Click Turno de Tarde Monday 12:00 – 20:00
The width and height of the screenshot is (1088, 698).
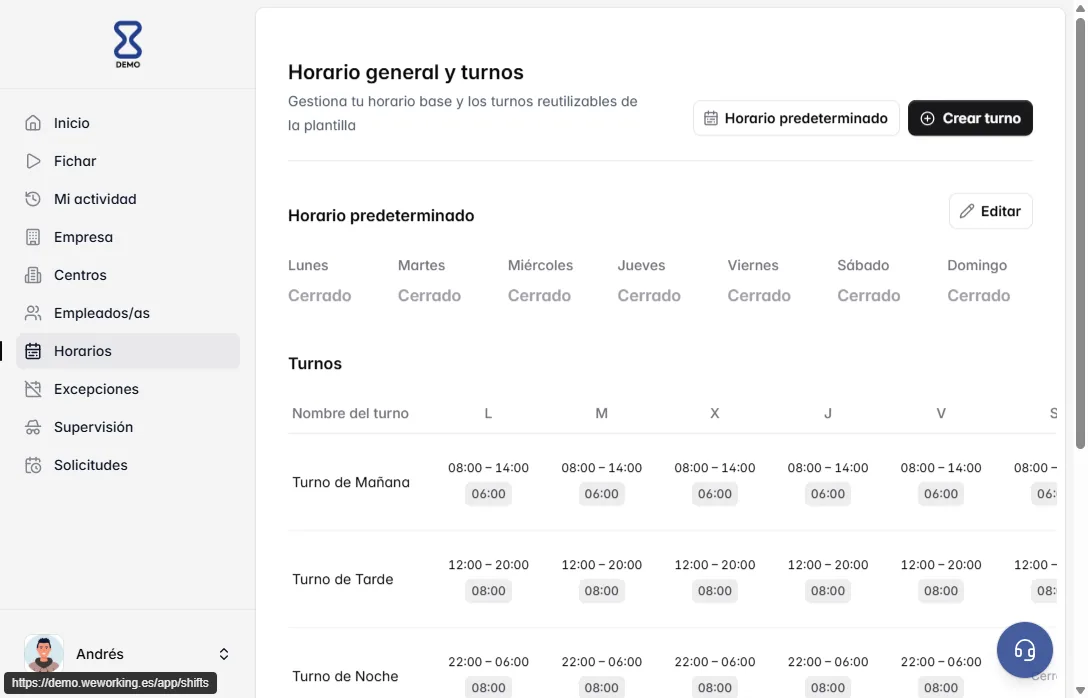coord(488,565)
